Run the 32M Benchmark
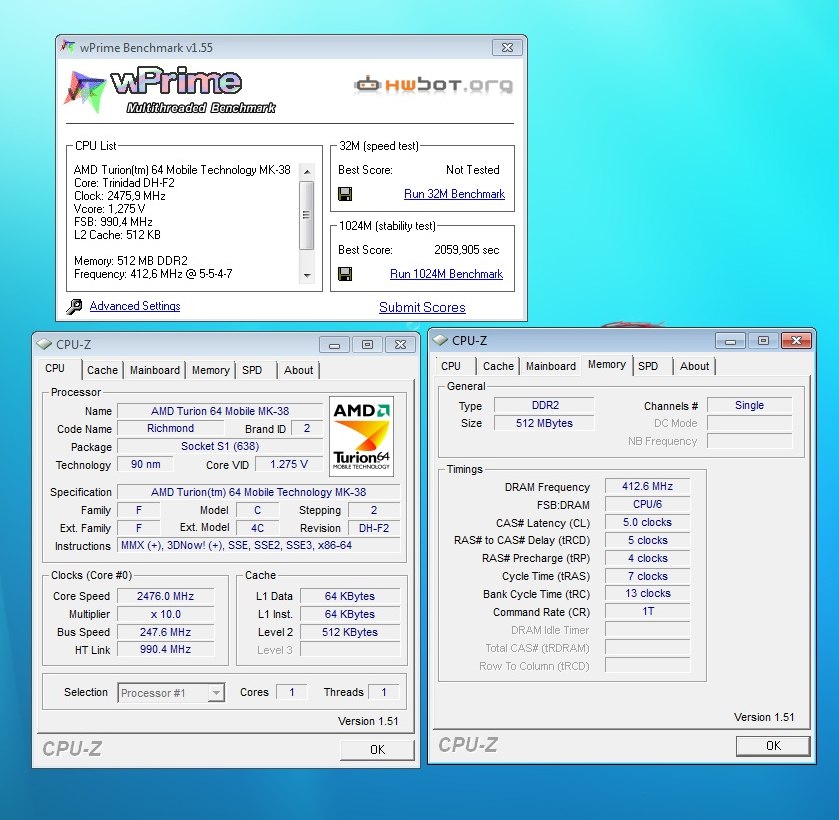The width and height of the screenshot is (839, 820). [454, 194]
